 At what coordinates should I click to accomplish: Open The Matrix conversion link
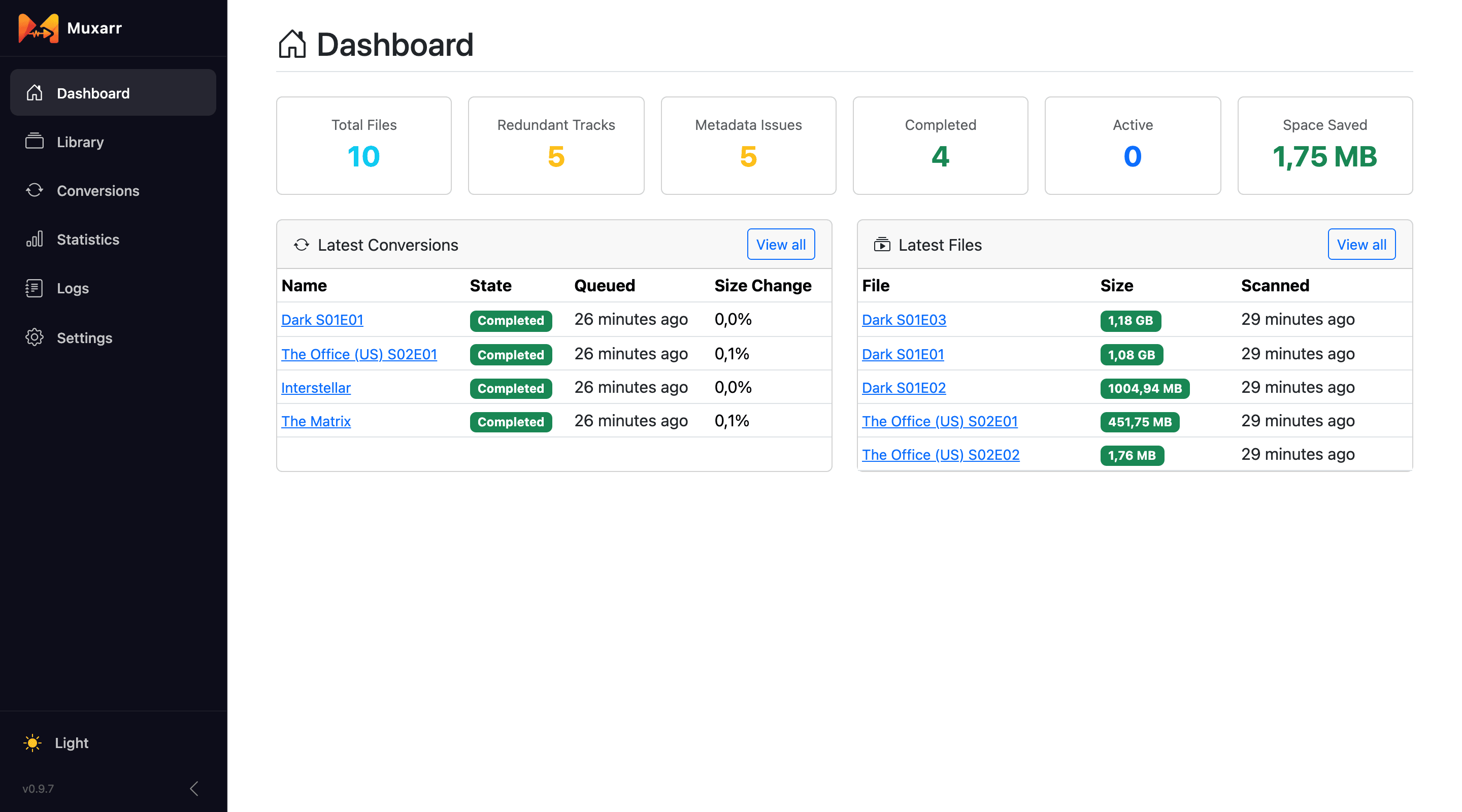316,421
